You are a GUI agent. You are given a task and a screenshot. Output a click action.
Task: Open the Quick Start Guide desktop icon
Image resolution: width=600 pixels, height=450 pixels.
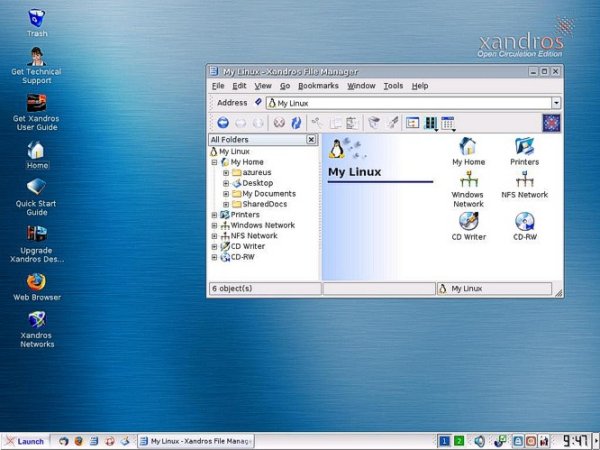[37, 187]
